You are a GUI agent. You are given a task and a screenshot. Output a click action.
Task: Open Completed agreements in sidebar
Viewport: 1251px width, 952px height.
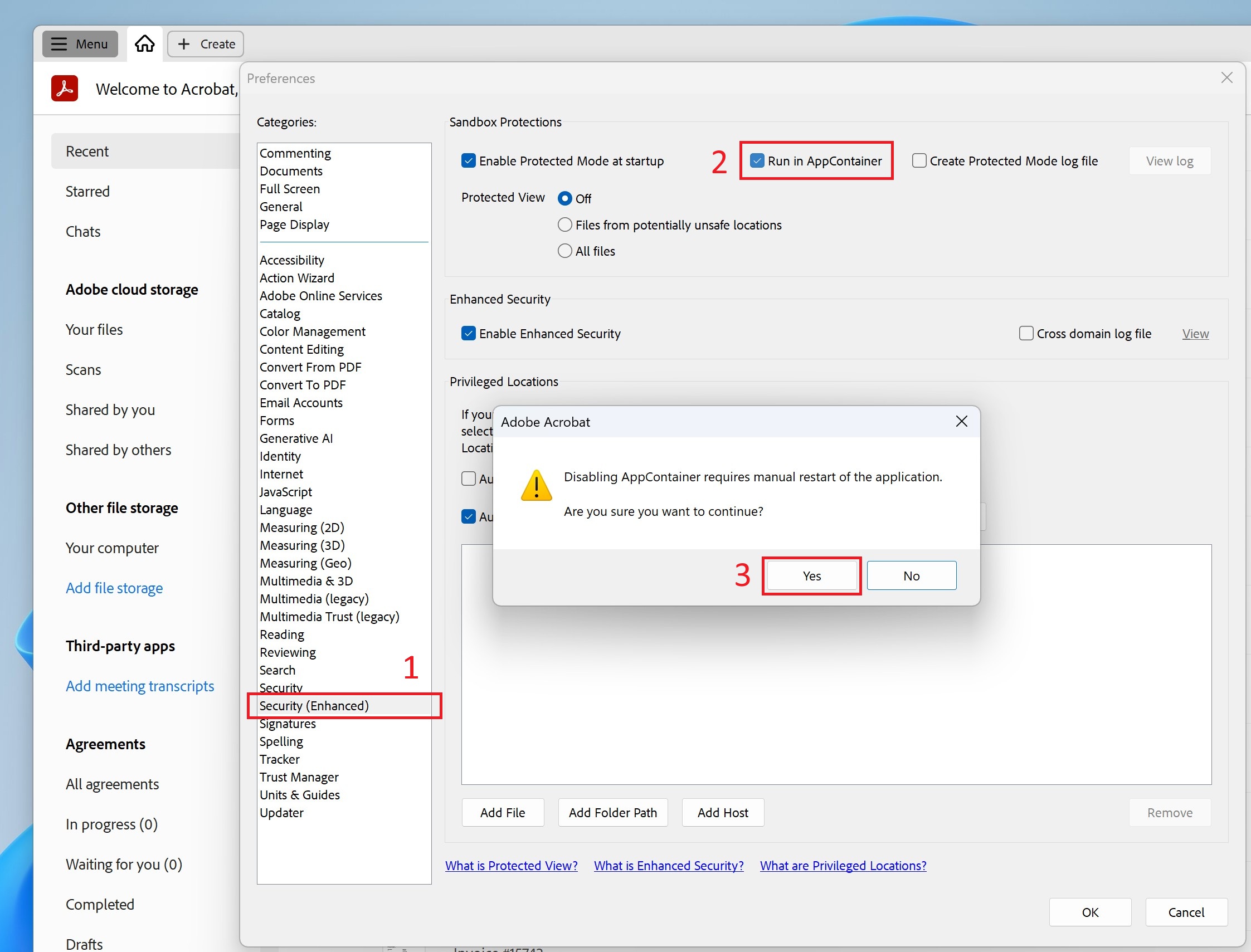(100, 905)
